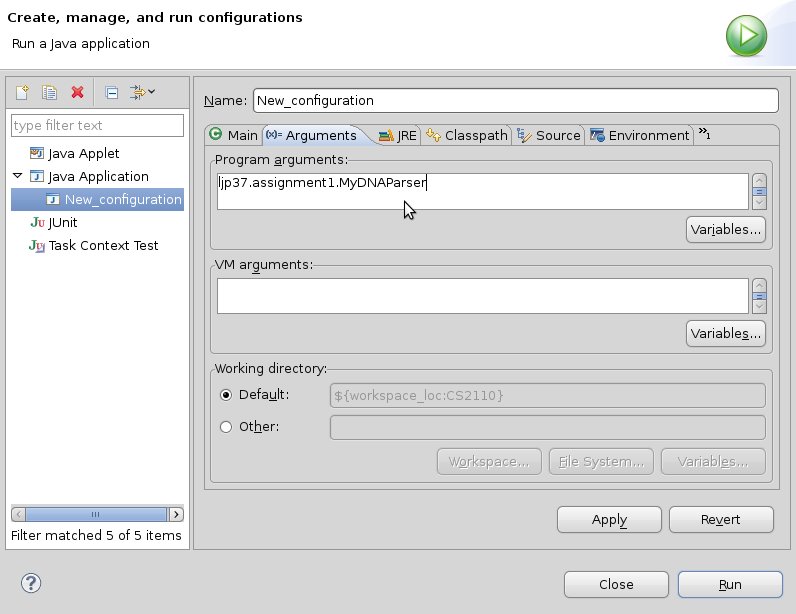The width and height of the screenshot is (796, 614).
Task: Select Task Context Test tree item
Action: pos(103,245)
